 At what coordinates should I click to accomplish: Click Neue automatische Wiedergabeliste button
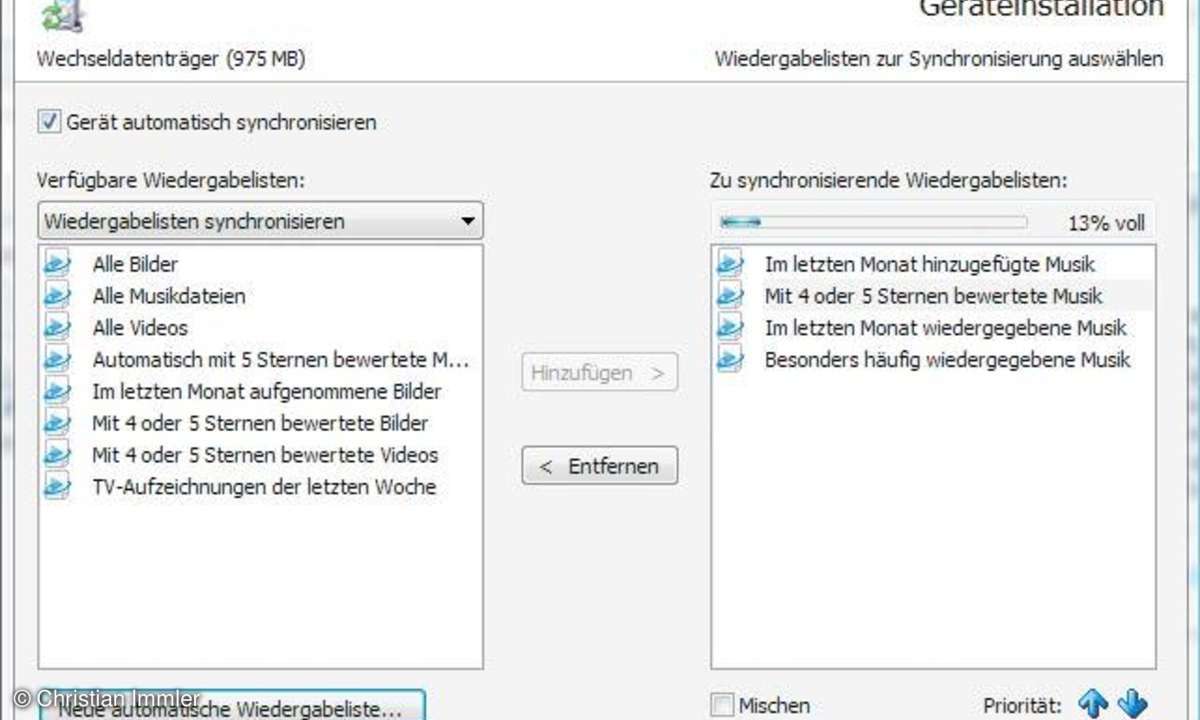[x=232, y=707]
